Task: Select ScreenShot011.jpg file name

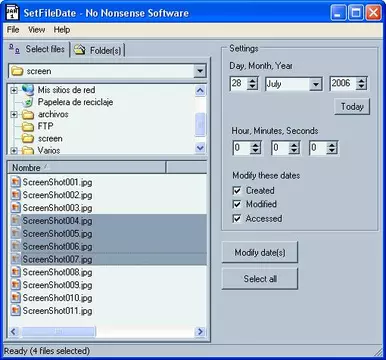Action: [57, 311]
